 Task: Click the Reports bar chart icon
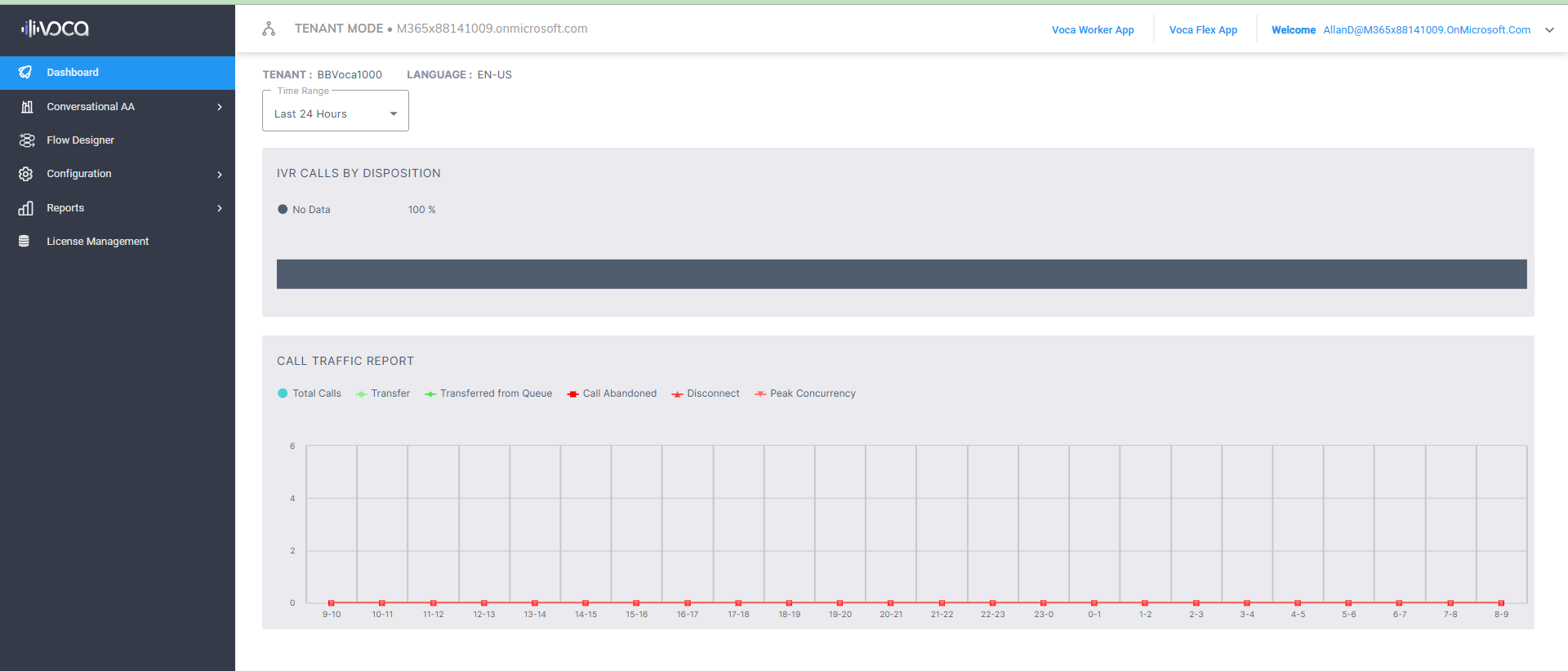point(26,208)
